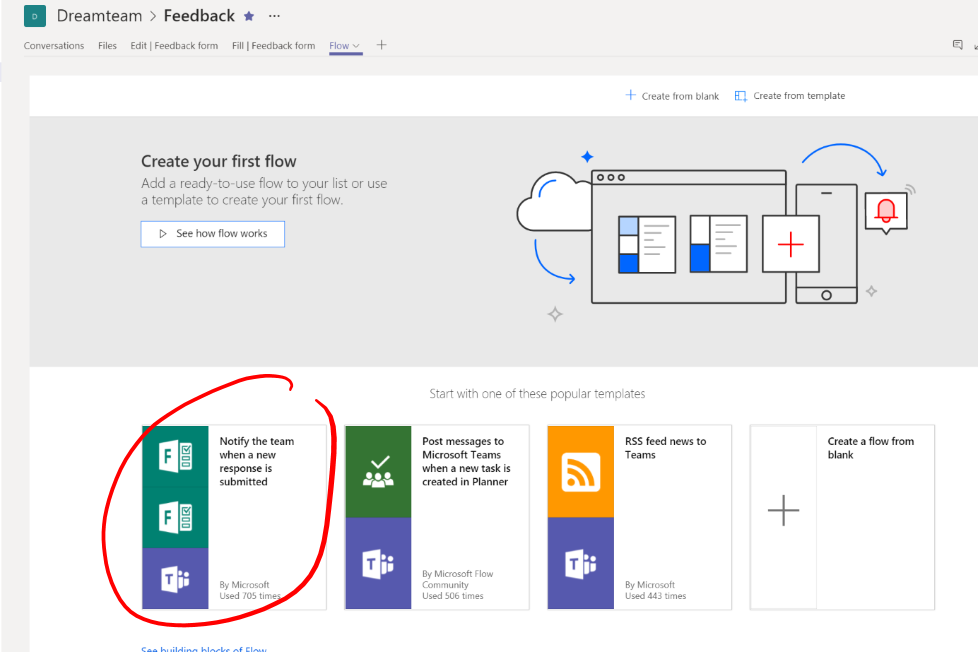Open the Fill | Feedback form tab
The height and width of the screenshot is (652, 978).
coord(273,46)
